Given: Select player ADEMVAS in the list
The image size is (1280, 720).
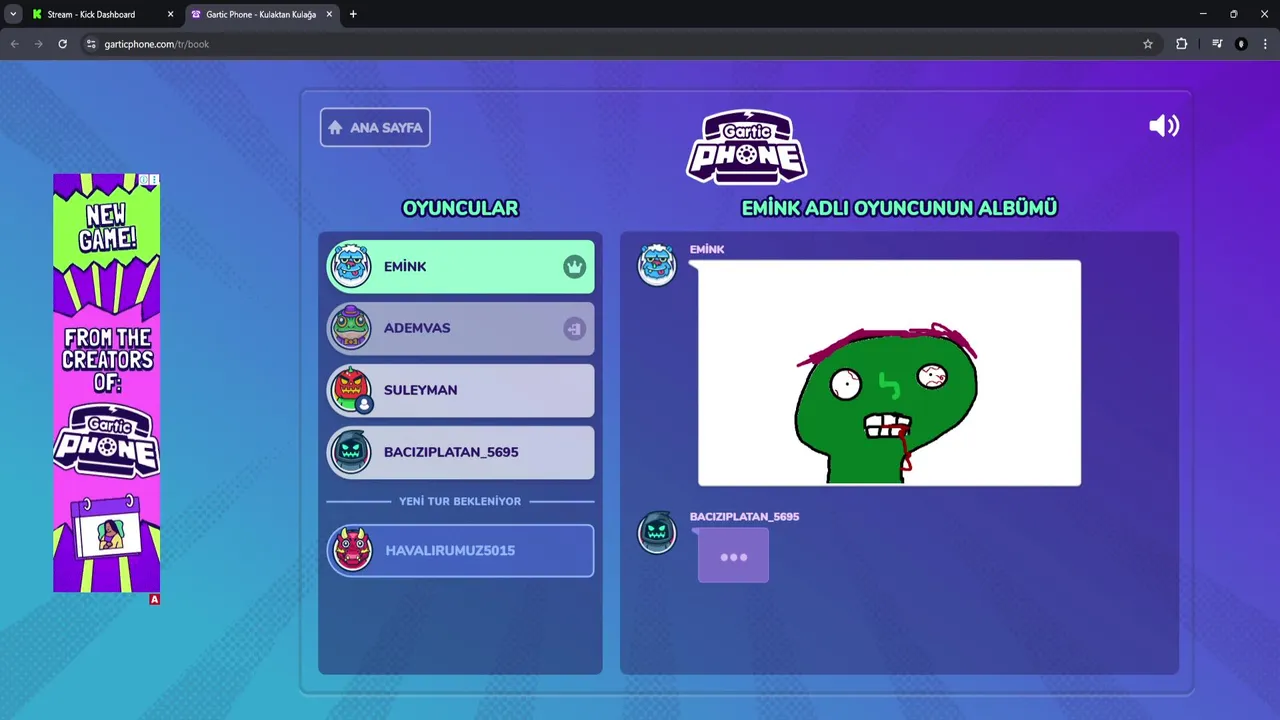Looking at the screenshot, I should click(x=460, y=328).
